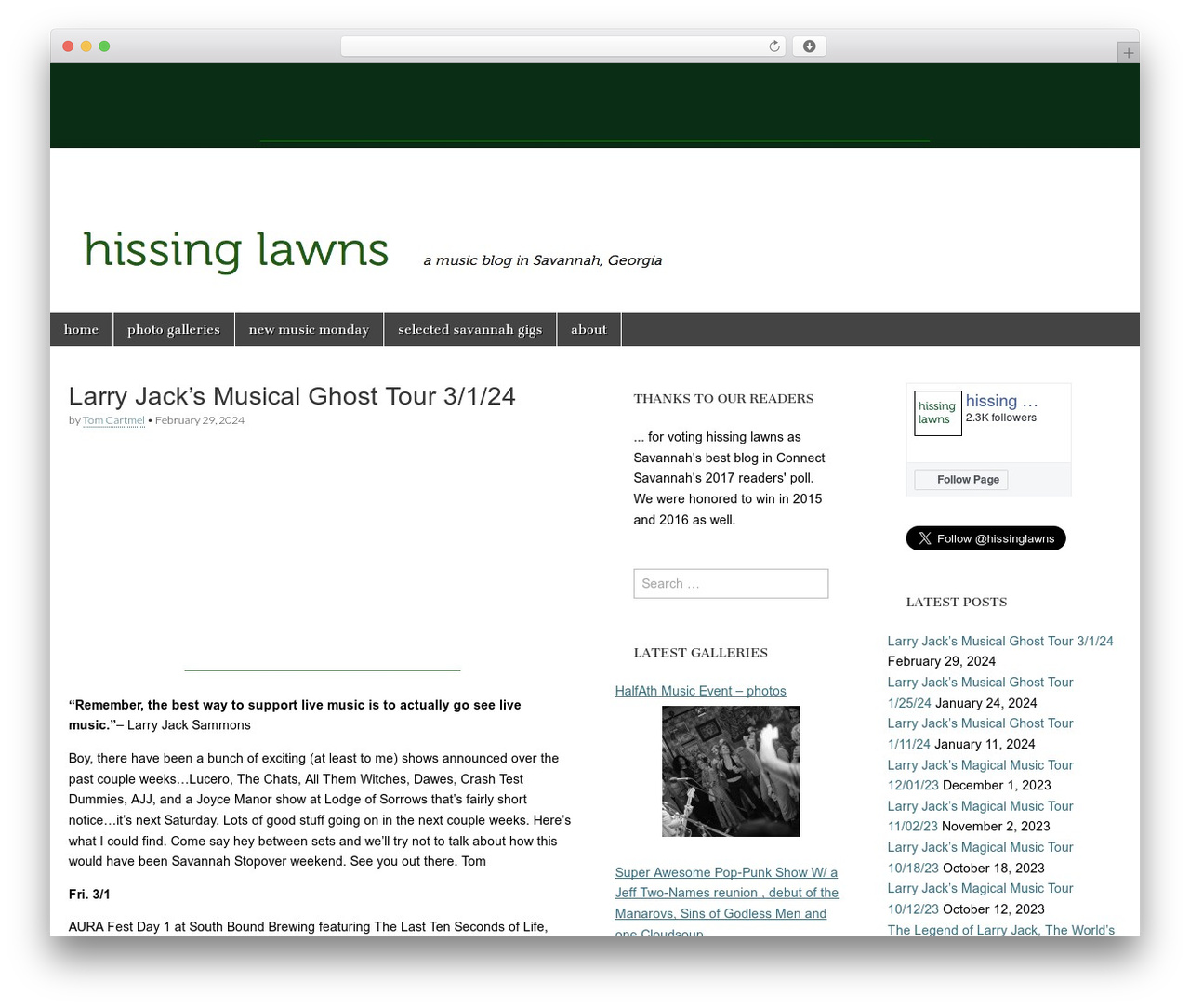This screenshot has width=1190, height=1008.
Task: Open latest post Ghost Tour 3/1/24 link
Action: point(1000,641)
